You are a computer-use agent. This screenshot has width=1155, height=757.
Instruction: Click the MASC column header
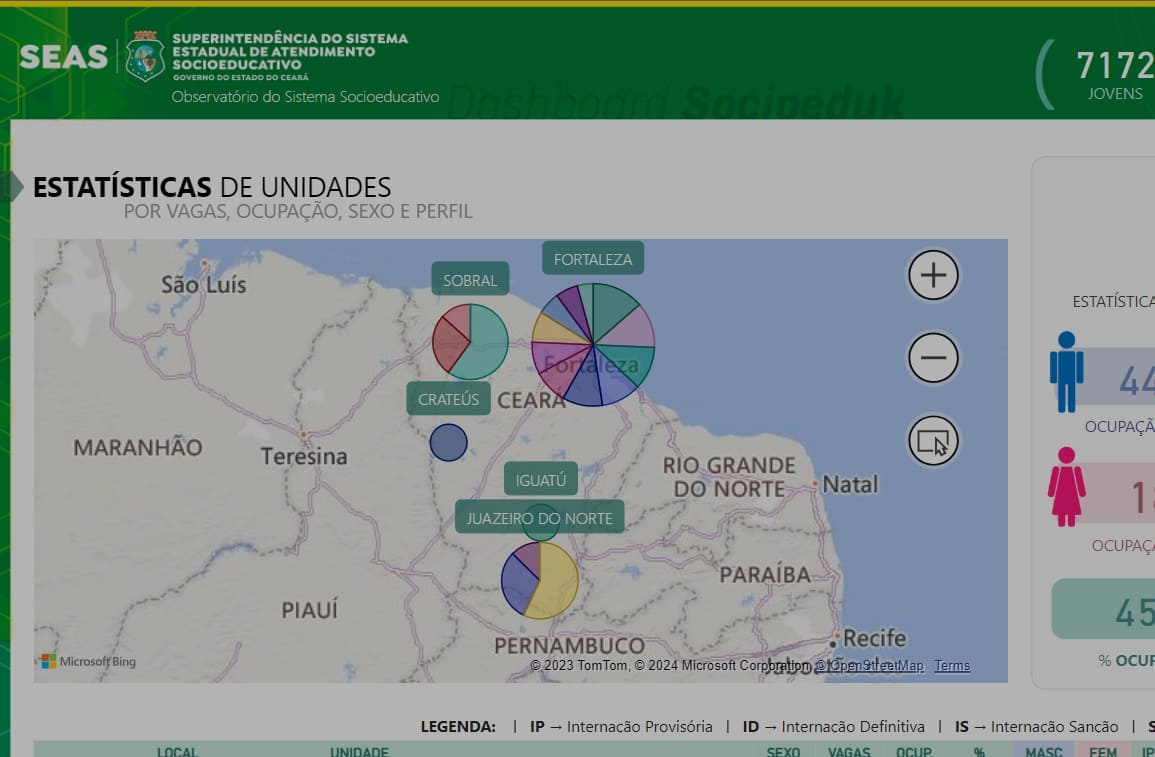click(1044, 751)
